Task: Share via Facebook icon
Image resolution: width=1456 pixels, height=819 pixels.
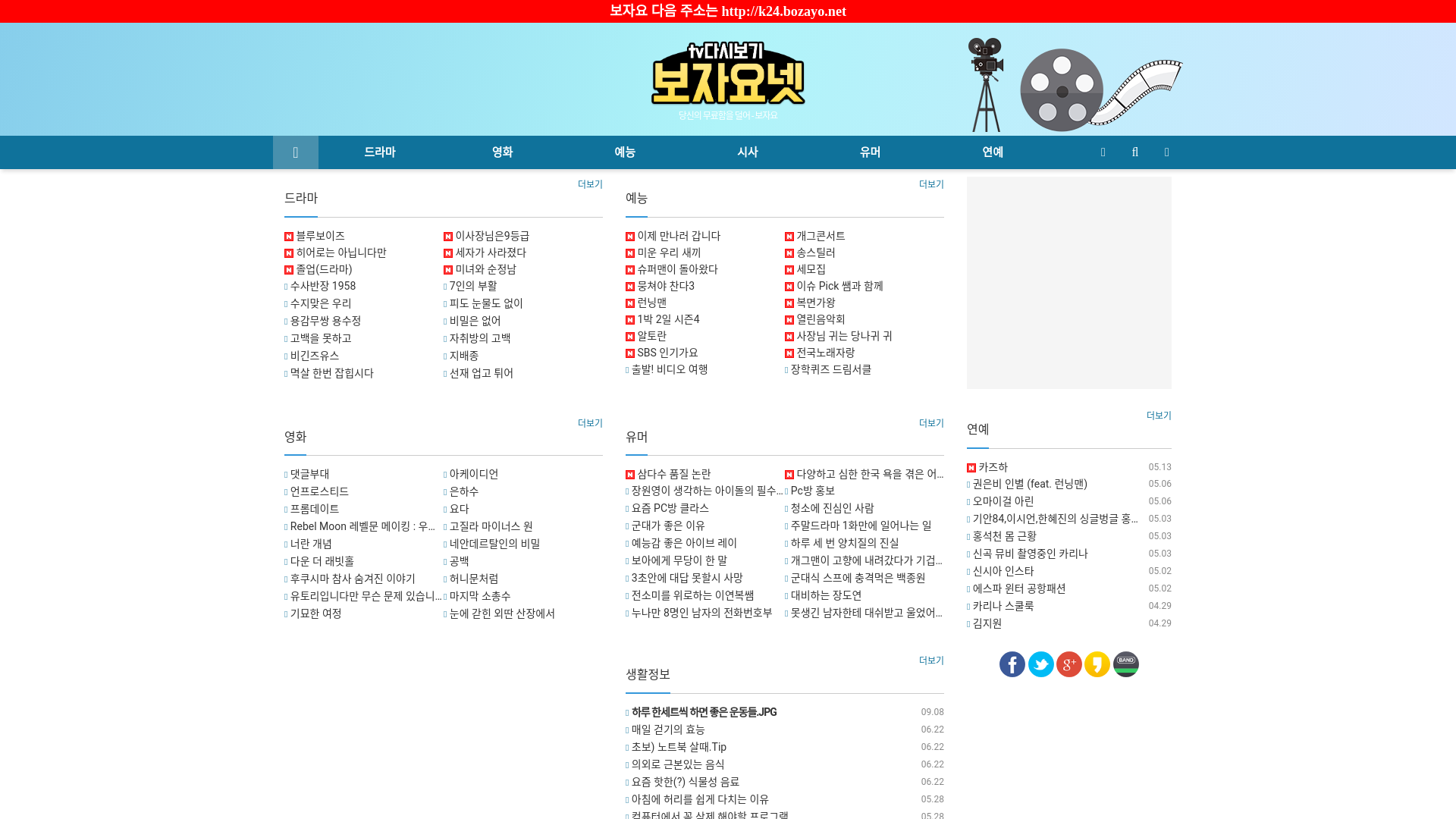Action: 1012,664
